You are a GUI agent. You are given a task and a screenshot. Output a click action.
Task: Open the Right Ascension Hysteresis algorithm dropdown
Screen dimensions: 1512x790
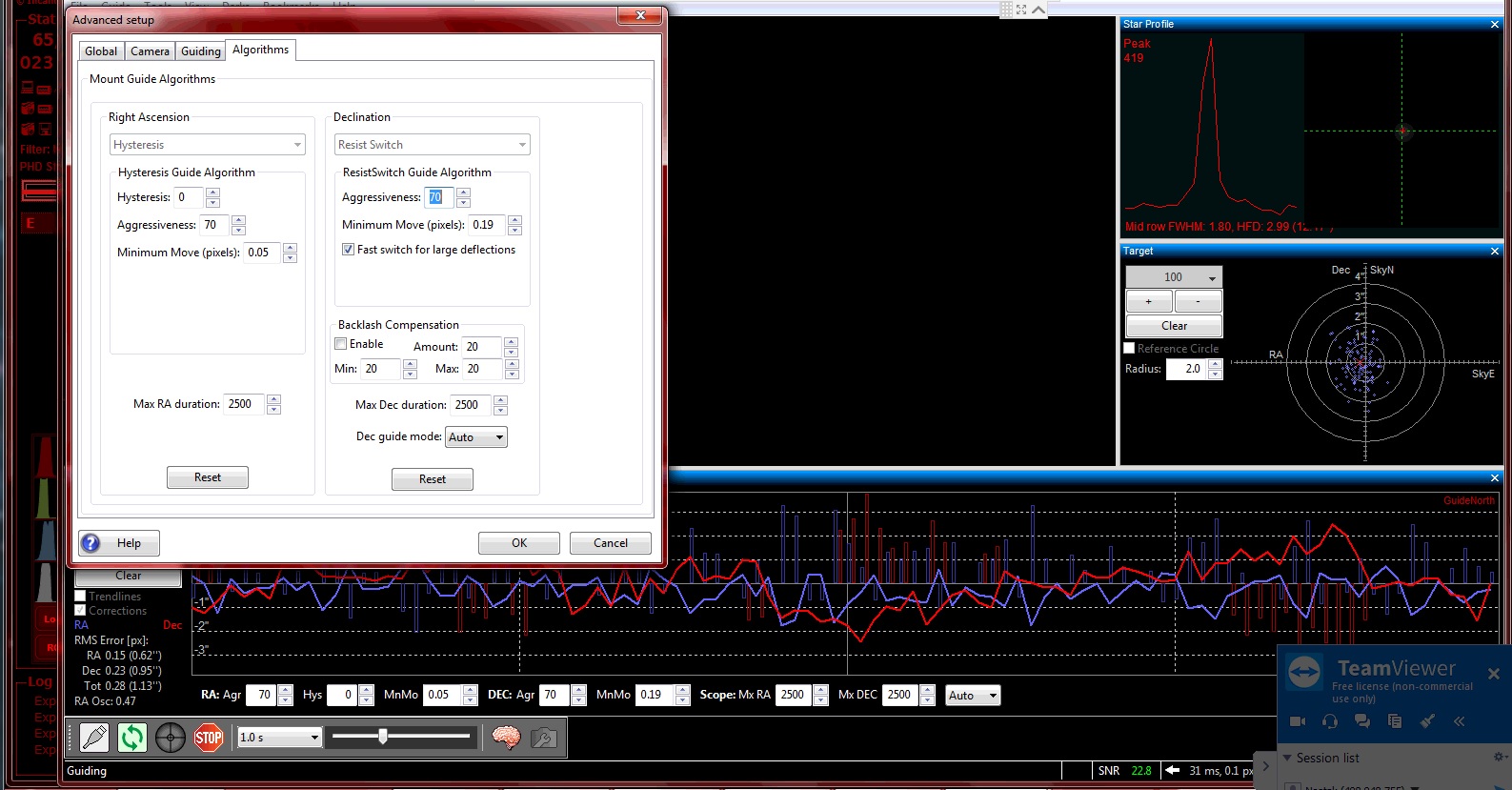point(208,145)
